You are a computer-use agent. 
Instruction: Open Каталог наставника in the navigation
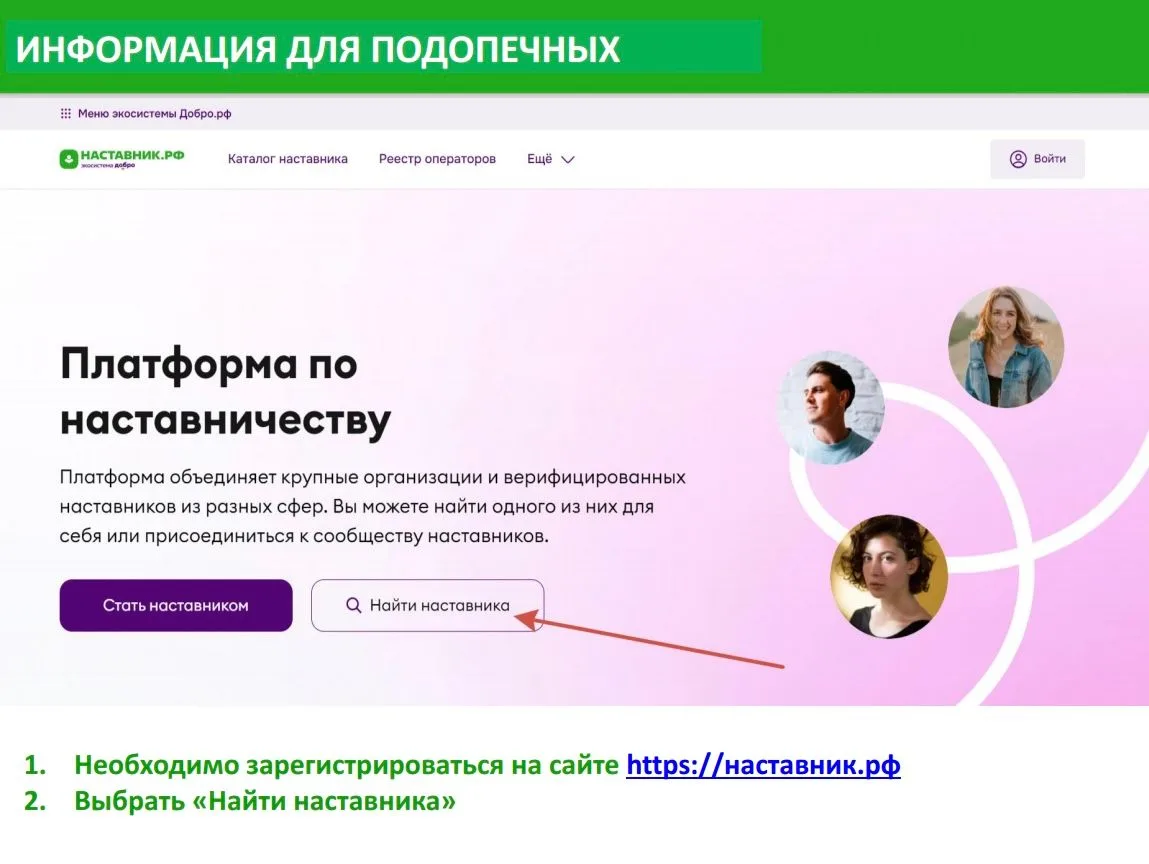pyautogui.click(x=287, y=159)
